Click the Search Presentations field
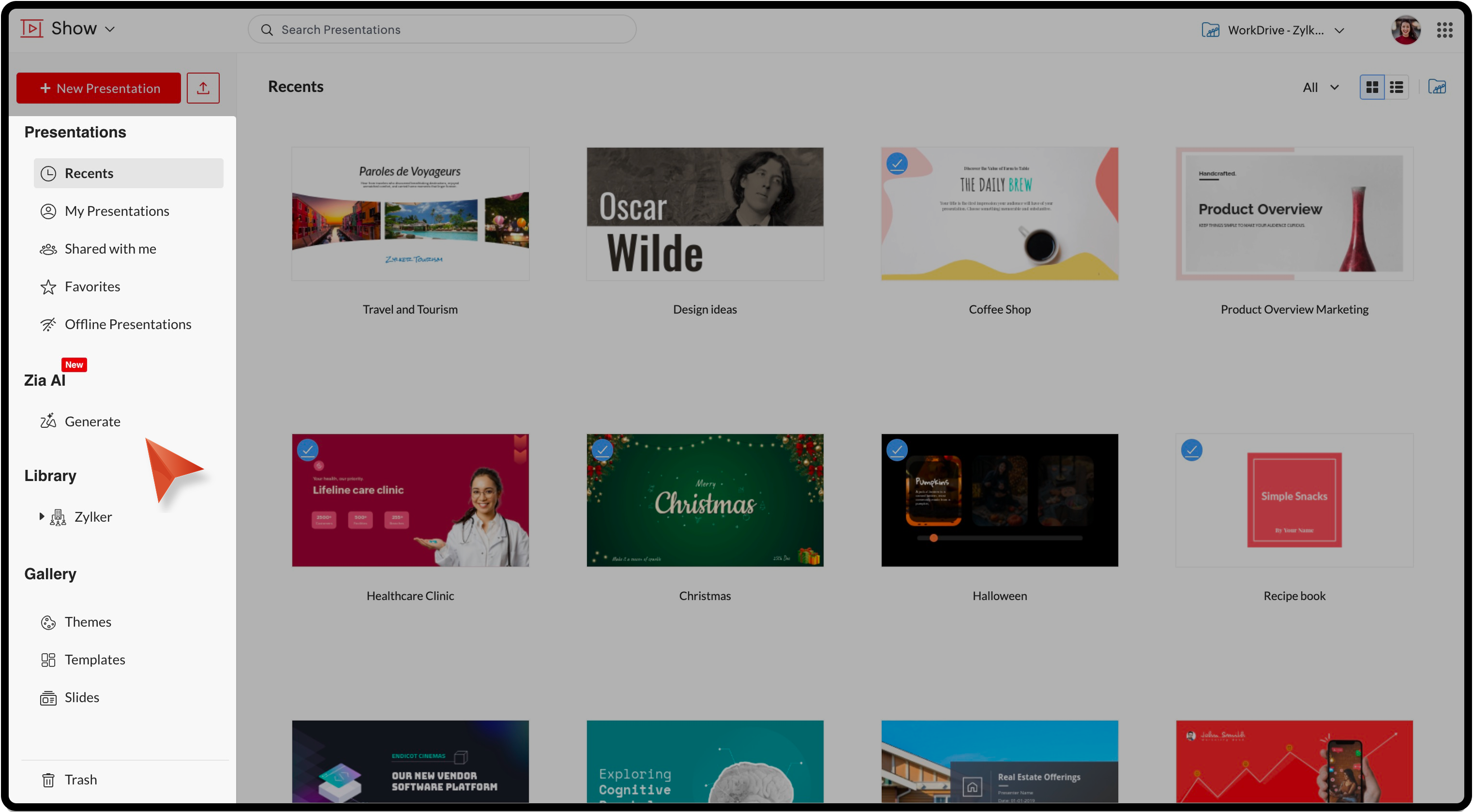The width and height of the screenshot is (1473, 812). (x=441, y=30)
